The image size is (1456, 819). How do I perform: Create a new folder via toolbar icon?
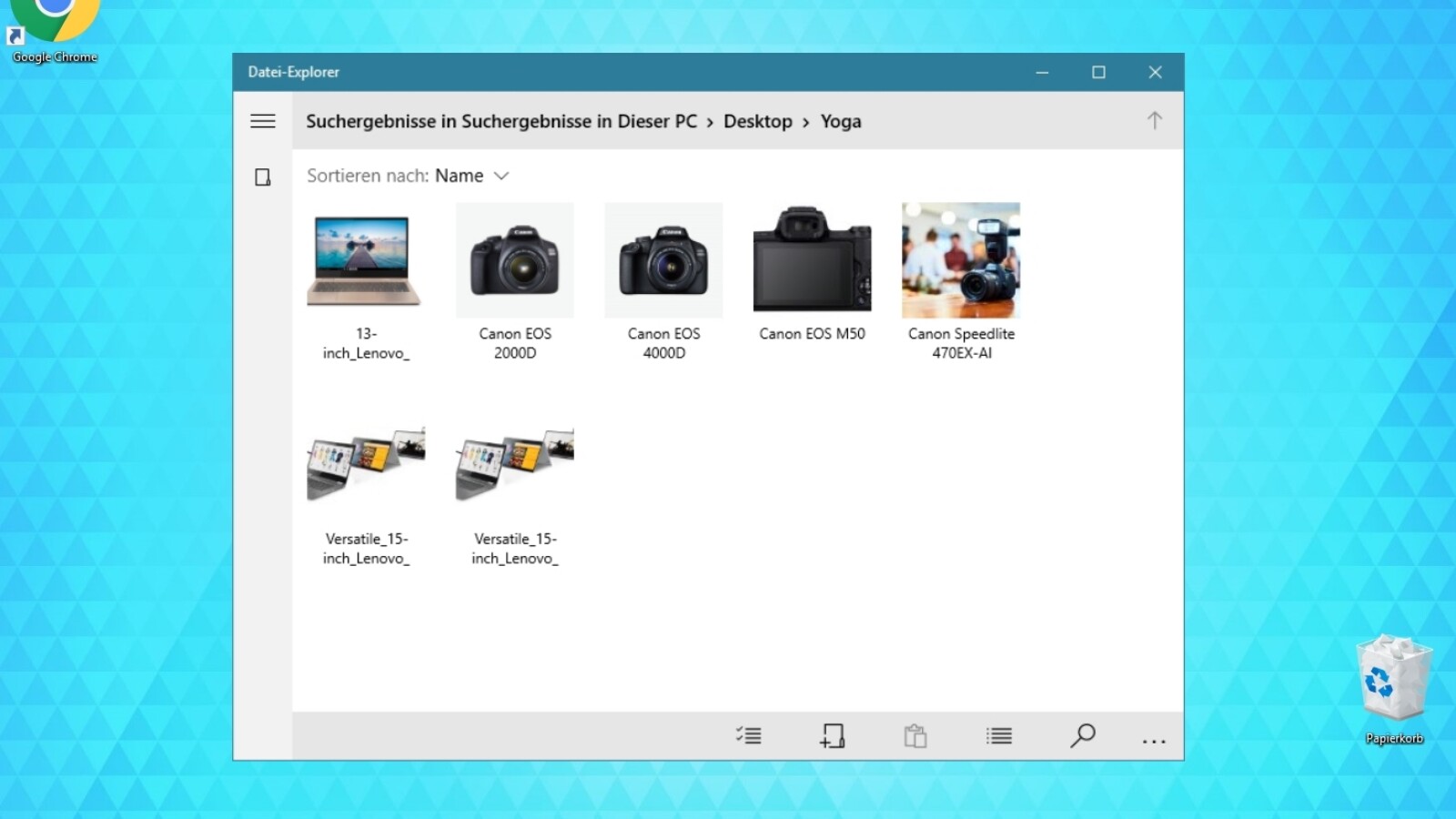(x=832, y=735)
